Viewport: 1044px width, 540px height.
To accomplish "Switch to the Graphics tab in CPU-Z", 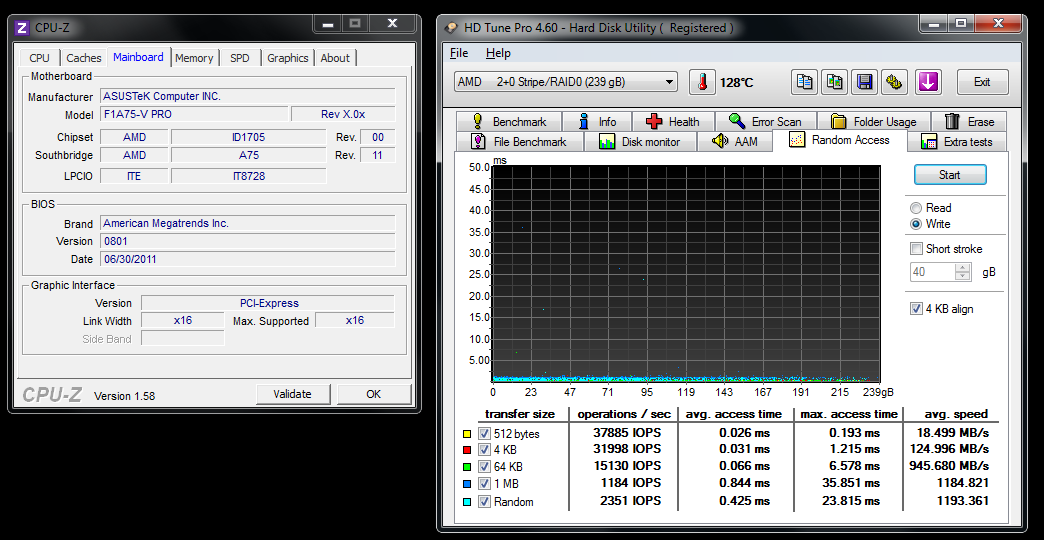I will [x=288, y=58].
